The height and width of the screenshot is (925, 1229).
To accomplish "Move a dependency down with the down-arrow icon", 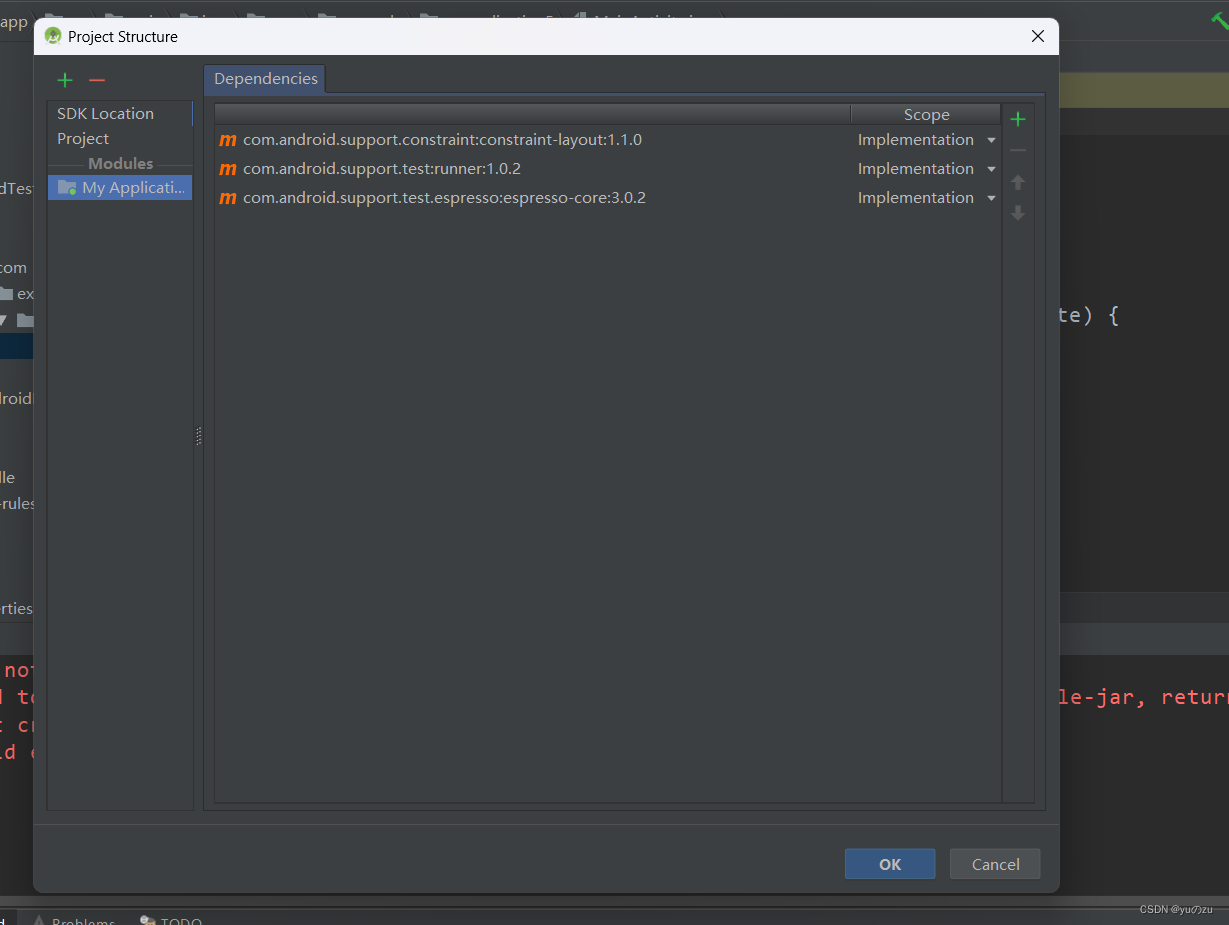I will click(1018, 213).
